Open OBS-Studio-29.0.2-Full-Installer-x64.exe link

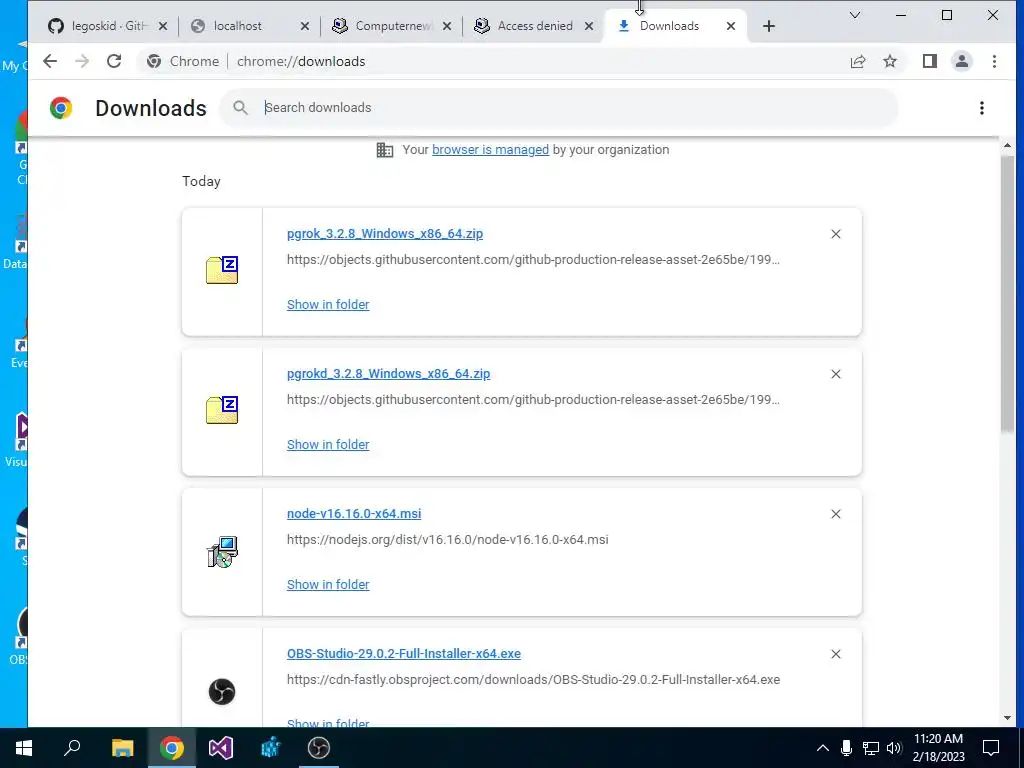[x=404, y=654]
